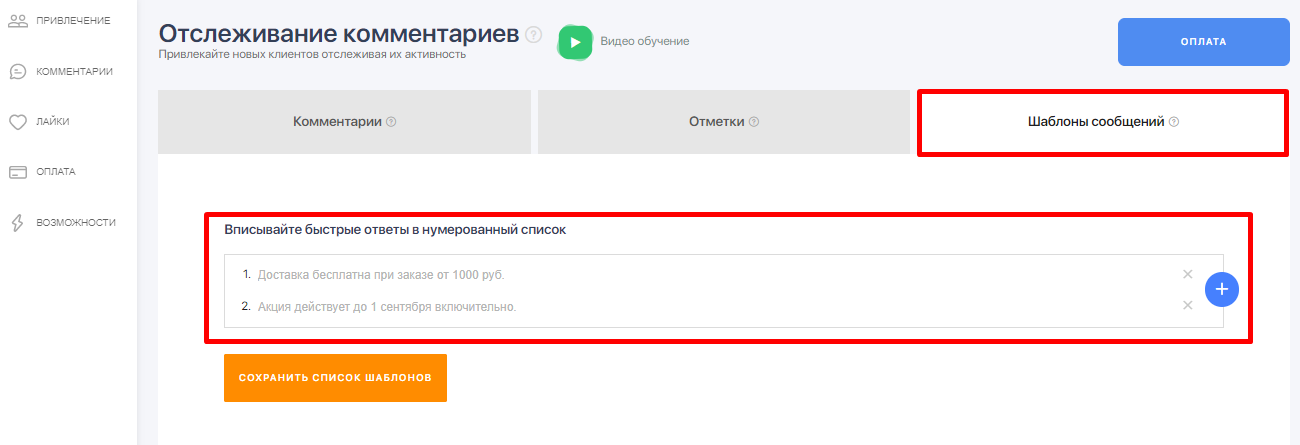Click the chat bubble icon for Комментарии
Viewport: 1300px width, 445px height.
(x=17, y=71)
